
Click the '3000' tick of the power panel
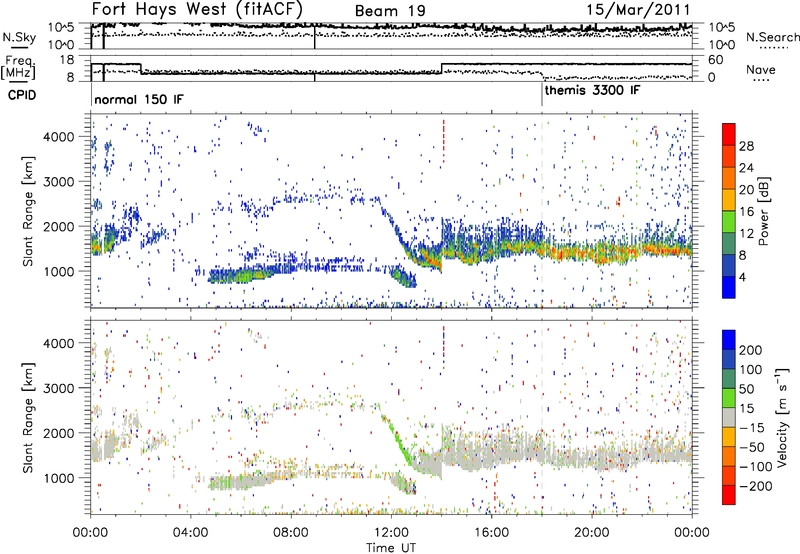coord(58,182)
